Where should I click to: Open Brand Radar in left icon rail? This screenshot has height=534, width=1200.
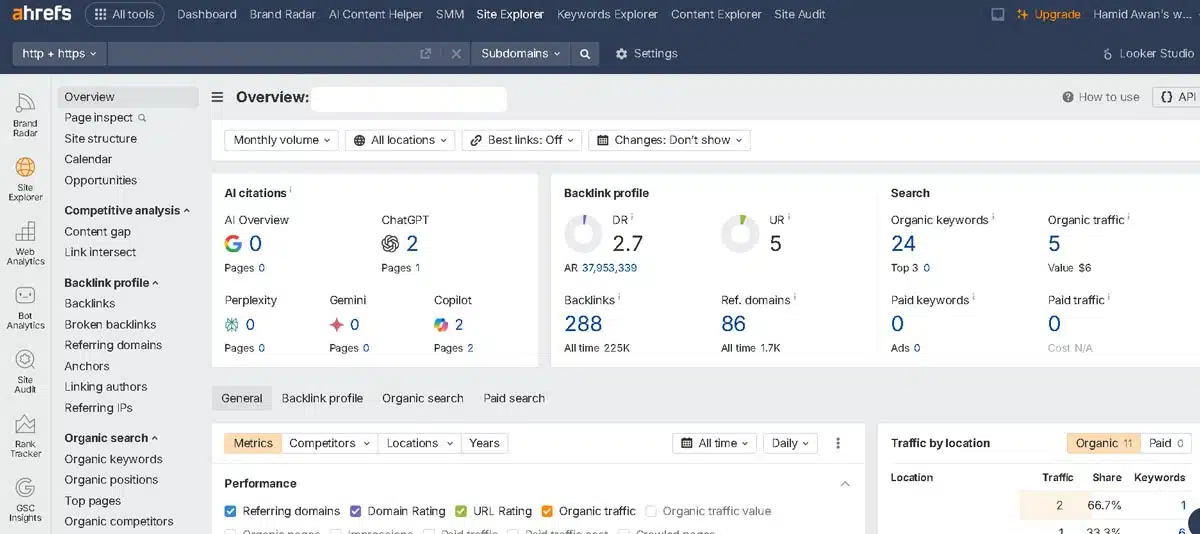(25, 114)
